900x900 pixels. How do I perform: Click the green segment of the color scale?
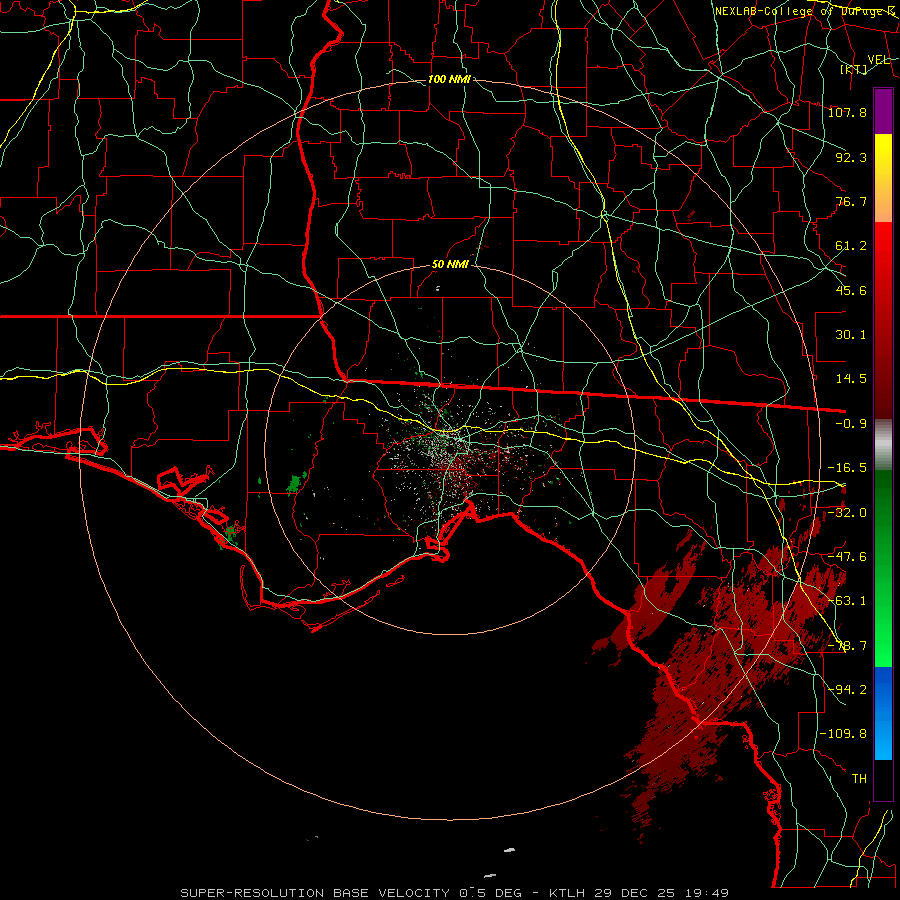coord(883,568)
